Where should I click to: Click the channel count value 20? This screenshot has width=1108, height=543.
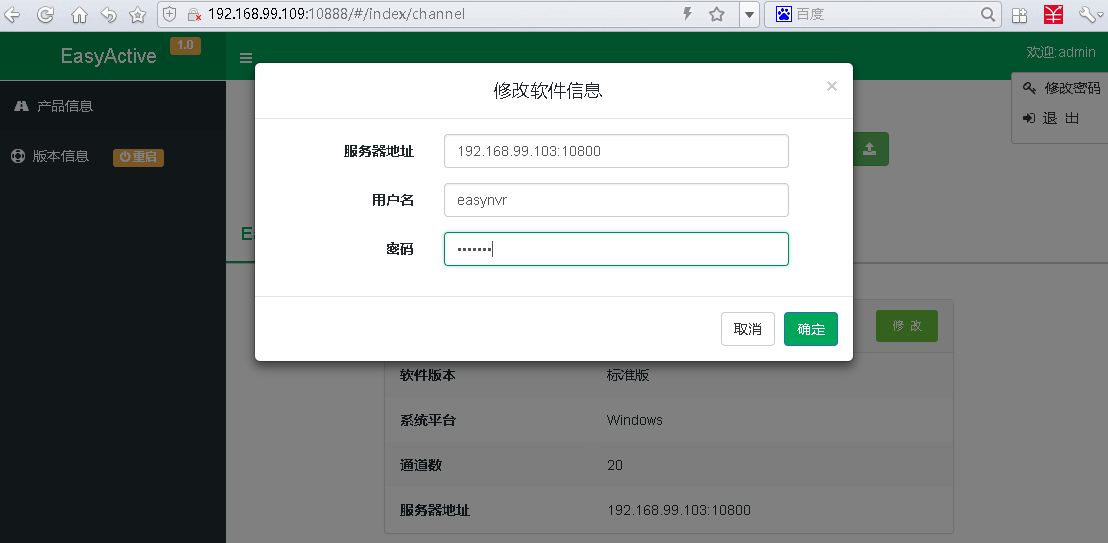click(x=615, y=465)
